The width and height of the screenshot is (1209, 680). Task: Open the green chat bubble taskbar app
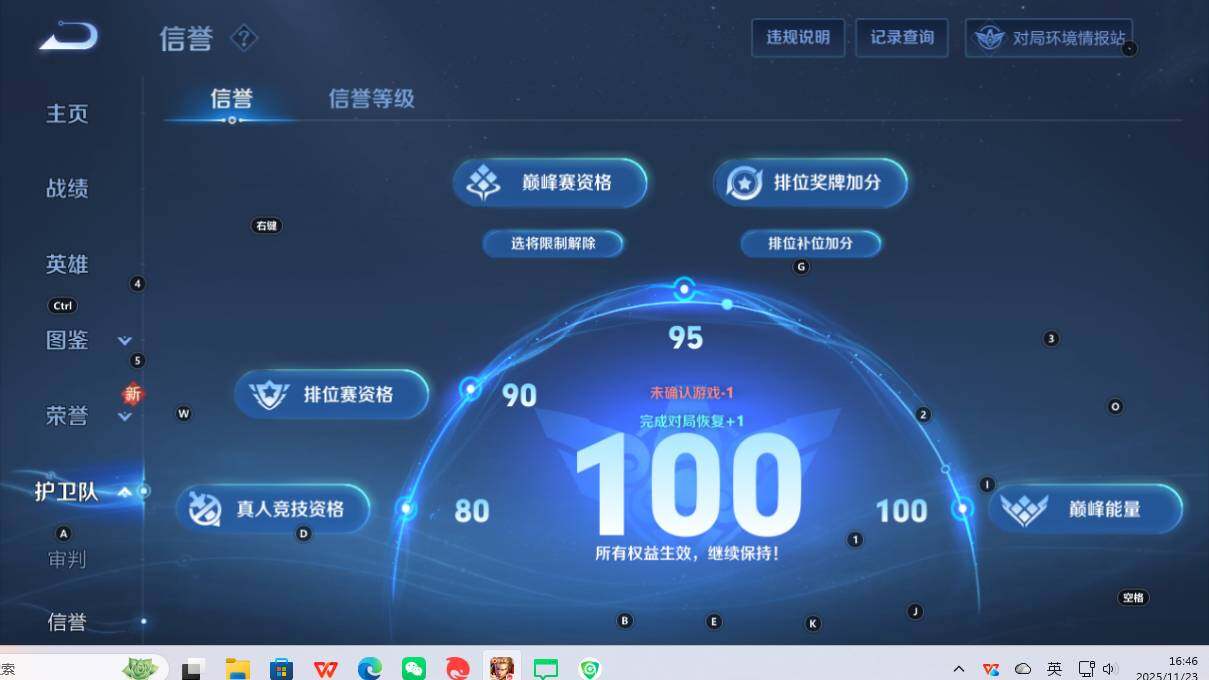[x=546, y=669]
